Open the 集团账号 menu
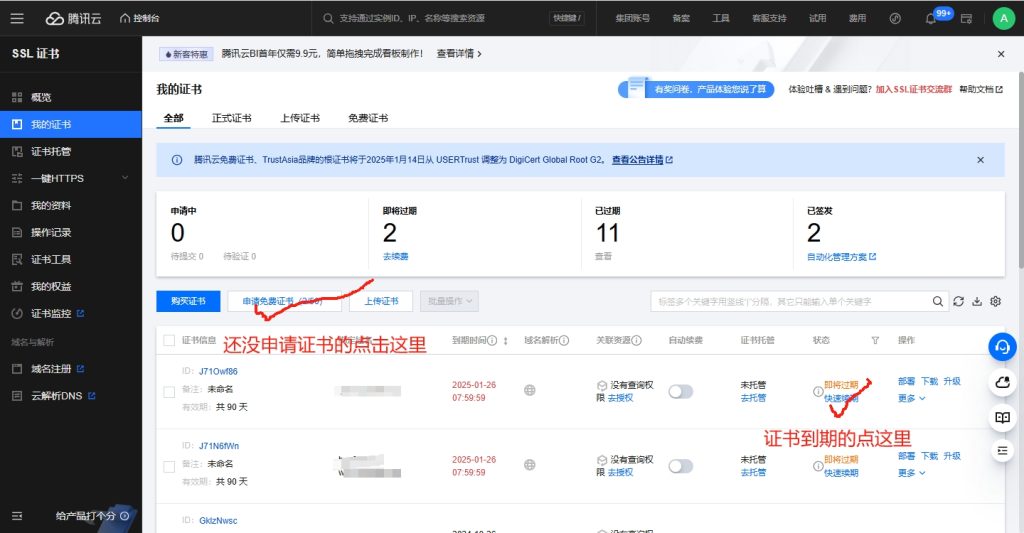1024x533 pixels. 632,18
